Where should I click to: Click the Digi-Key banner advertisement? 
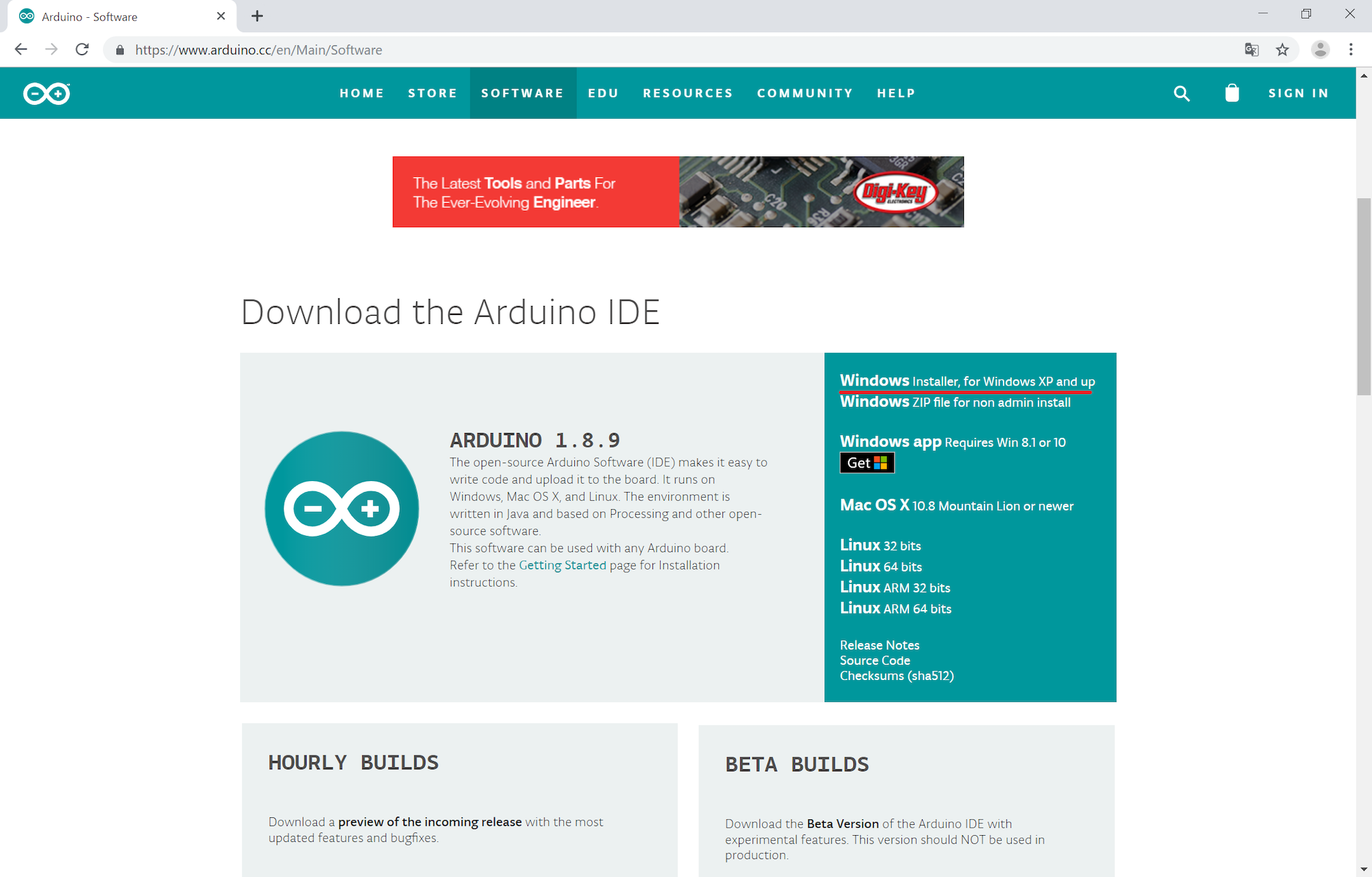pos(678,191)
